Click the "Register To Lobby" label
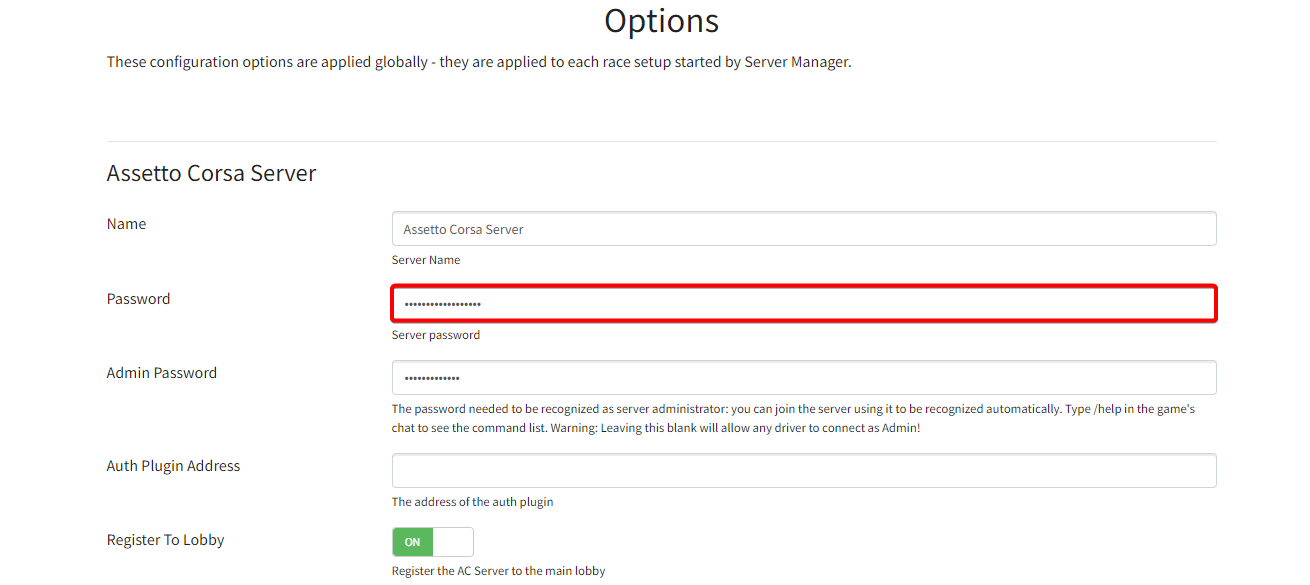 tap(165, 540)
